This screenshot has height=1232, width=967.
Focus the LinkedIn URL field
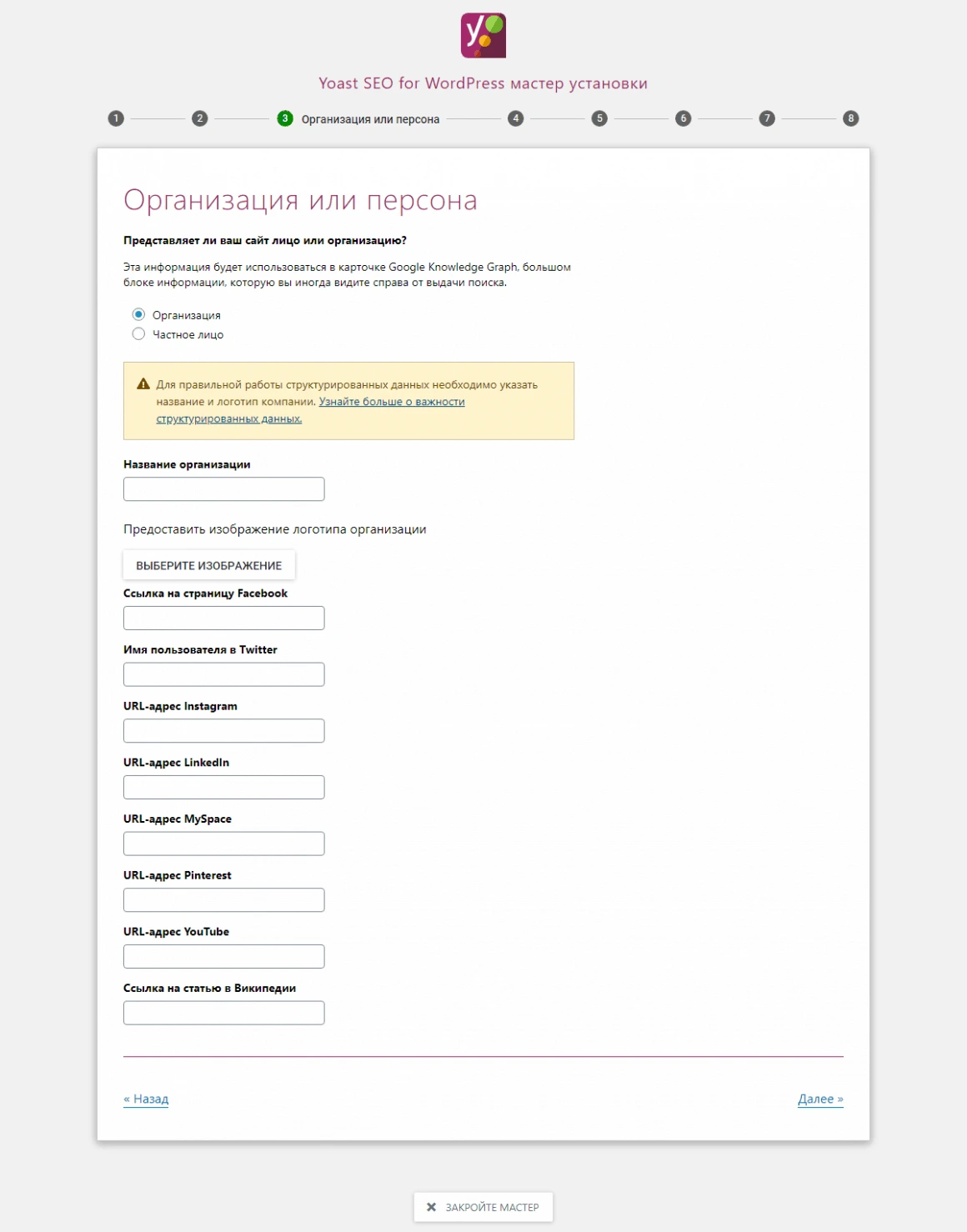pyautogui.click(x=224, y=787)
